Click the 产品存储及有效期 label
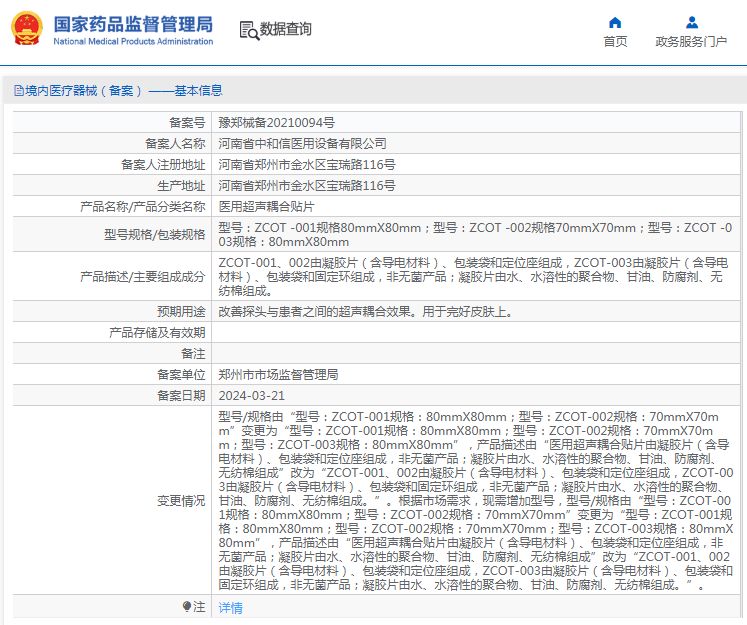Image resolution: width=747 pixels, height=625 pixels. [x=157, y=333]
